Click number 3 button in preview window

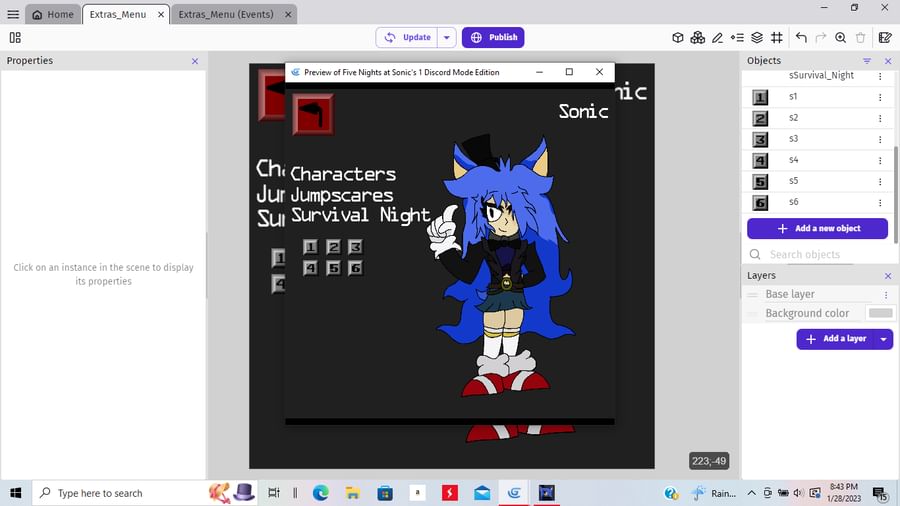[x=355, y=247]
